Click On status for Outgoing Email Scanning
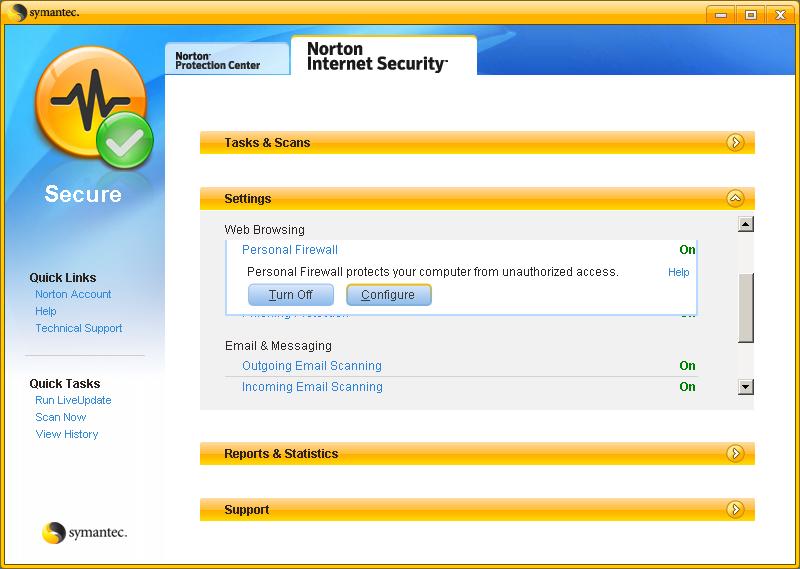The width and height of the screenshot is (800, 569). (x=687, y=366)
